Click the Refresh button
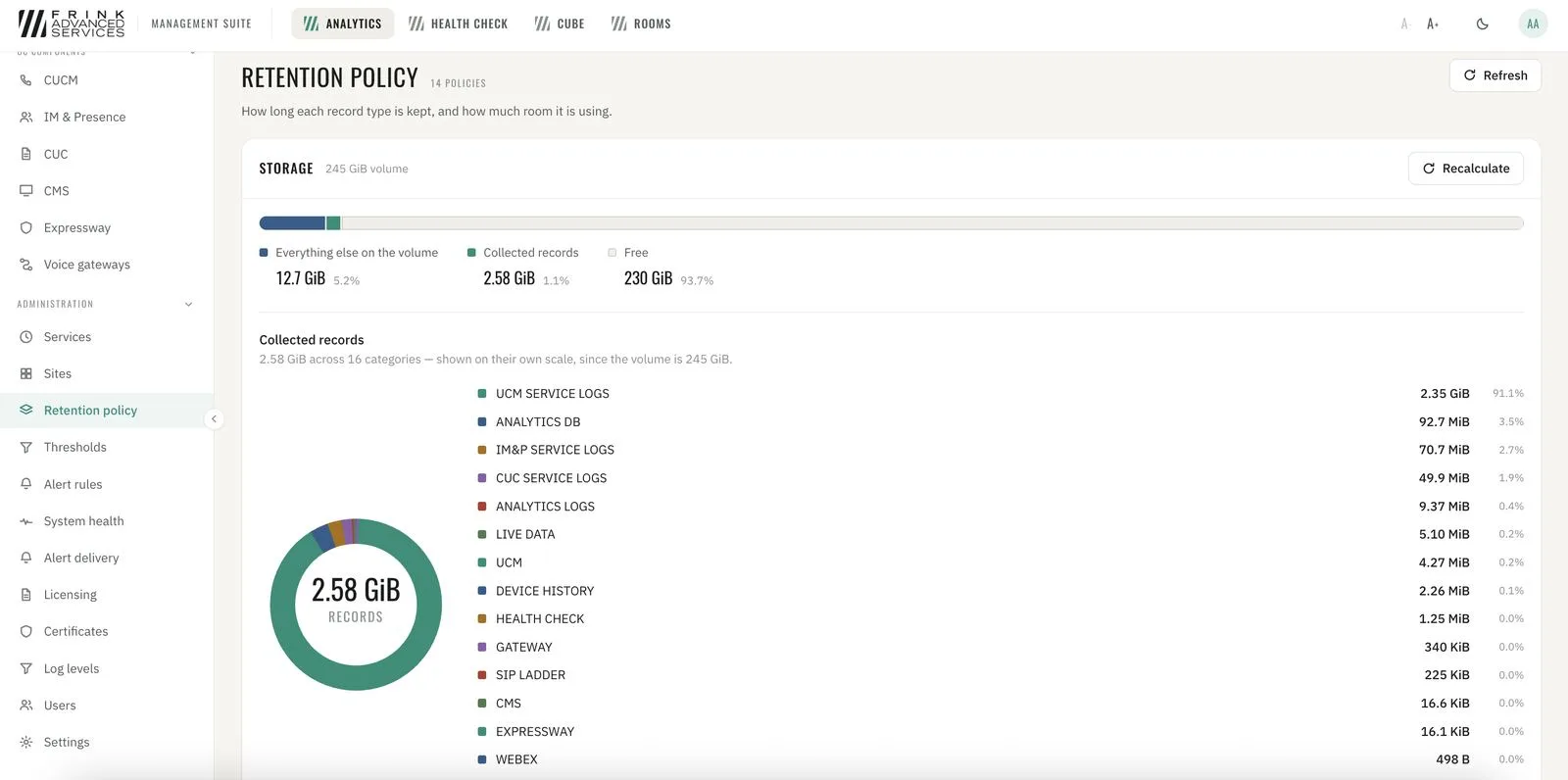The height and width of the screenshot is (780, 1568). pos(1495,75)
